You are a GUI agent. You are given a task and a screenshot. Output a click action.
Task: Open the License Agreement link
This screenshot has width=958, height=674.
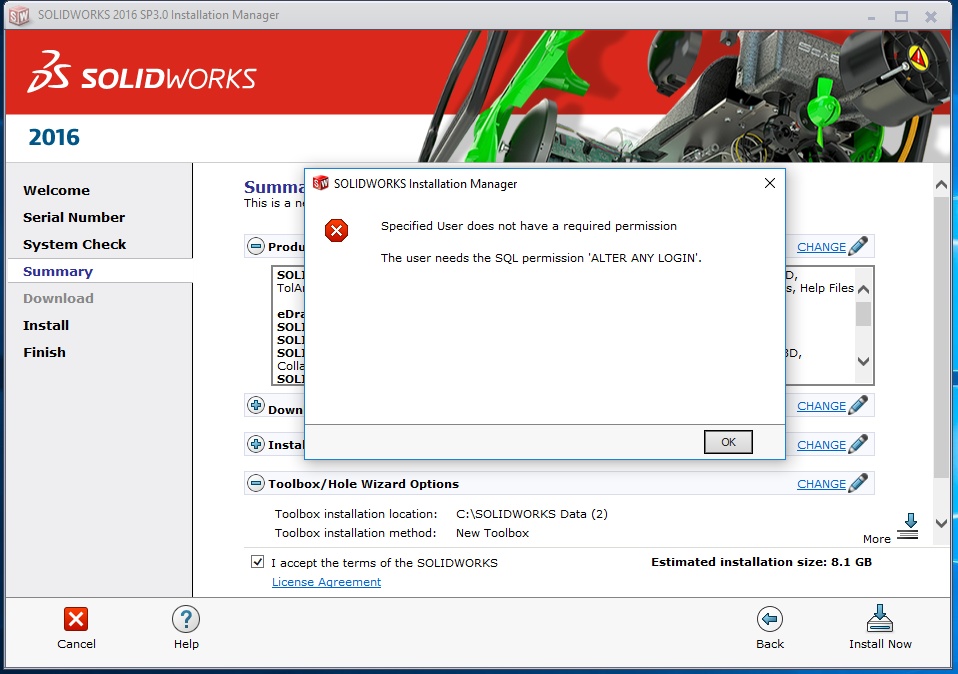point(326,582)
